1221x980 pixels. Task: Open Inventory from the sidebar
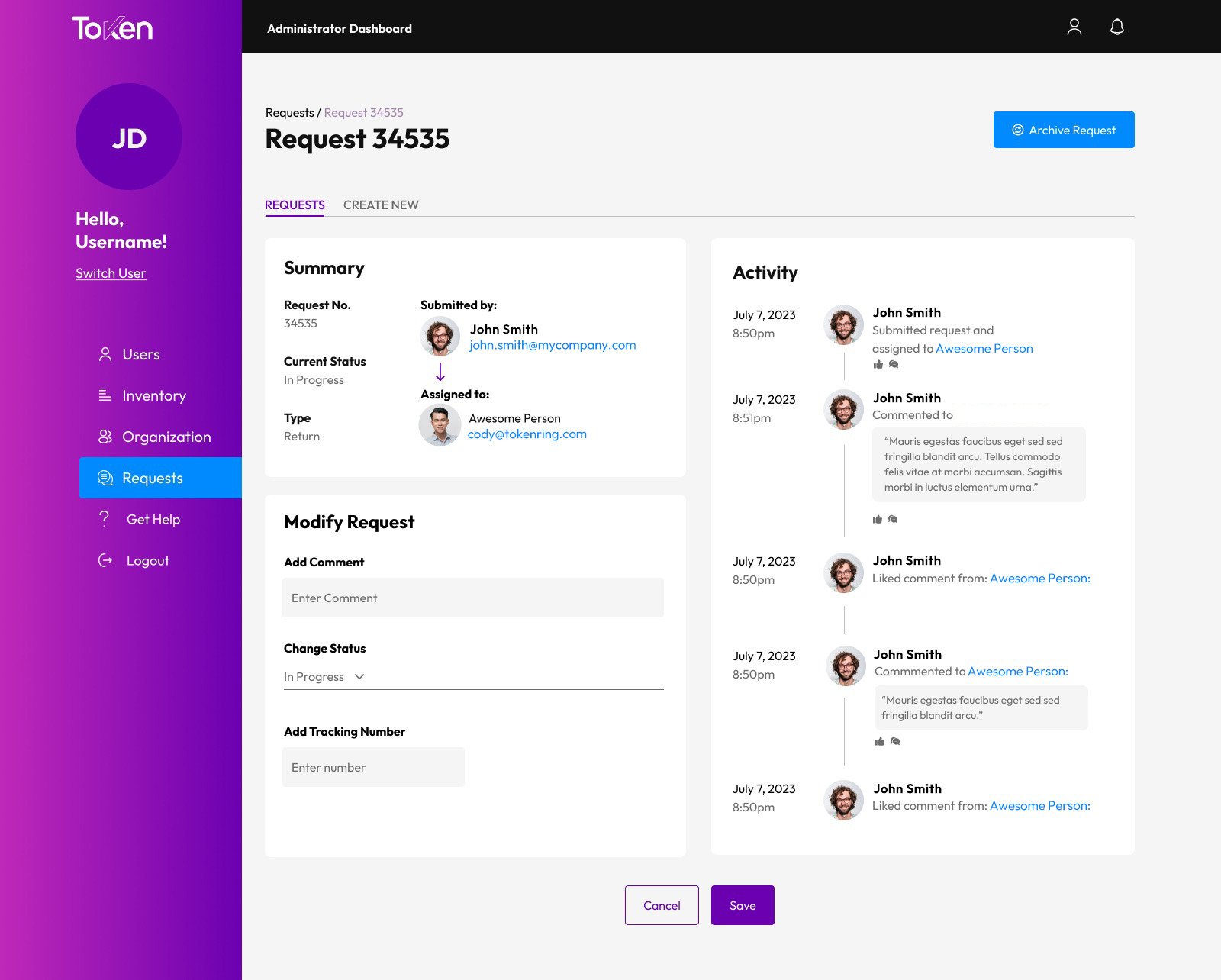pyautogui.click(x=153, y=395)
